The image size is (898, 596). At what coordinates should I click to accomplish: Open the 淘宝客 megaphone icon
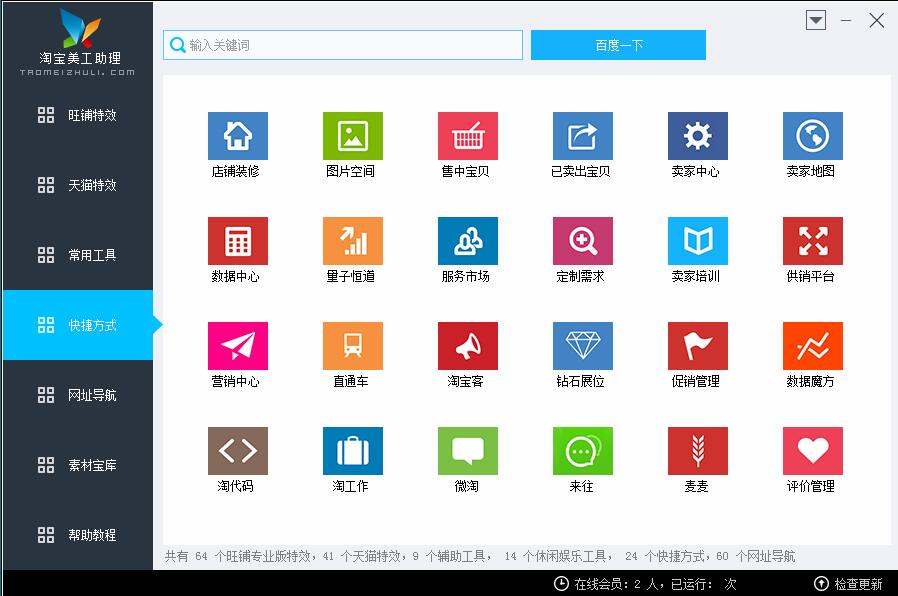(468, 346)
